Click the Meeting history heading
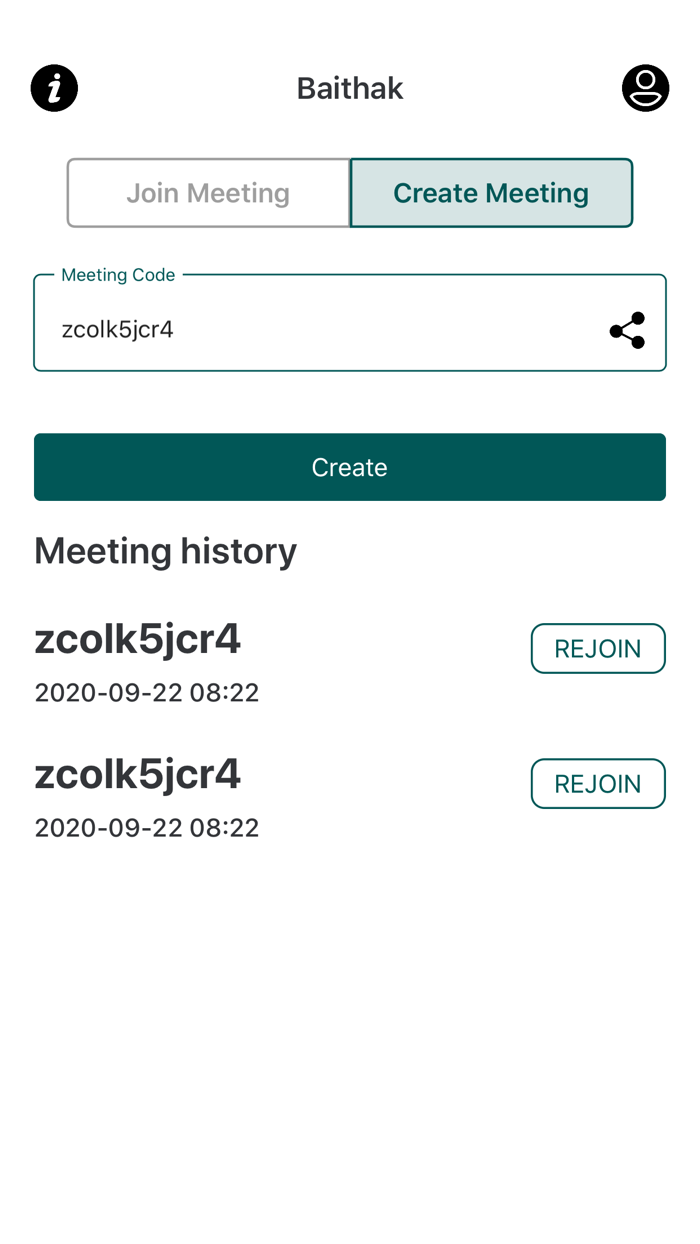The image size is (700, 1244). [166, 551]
